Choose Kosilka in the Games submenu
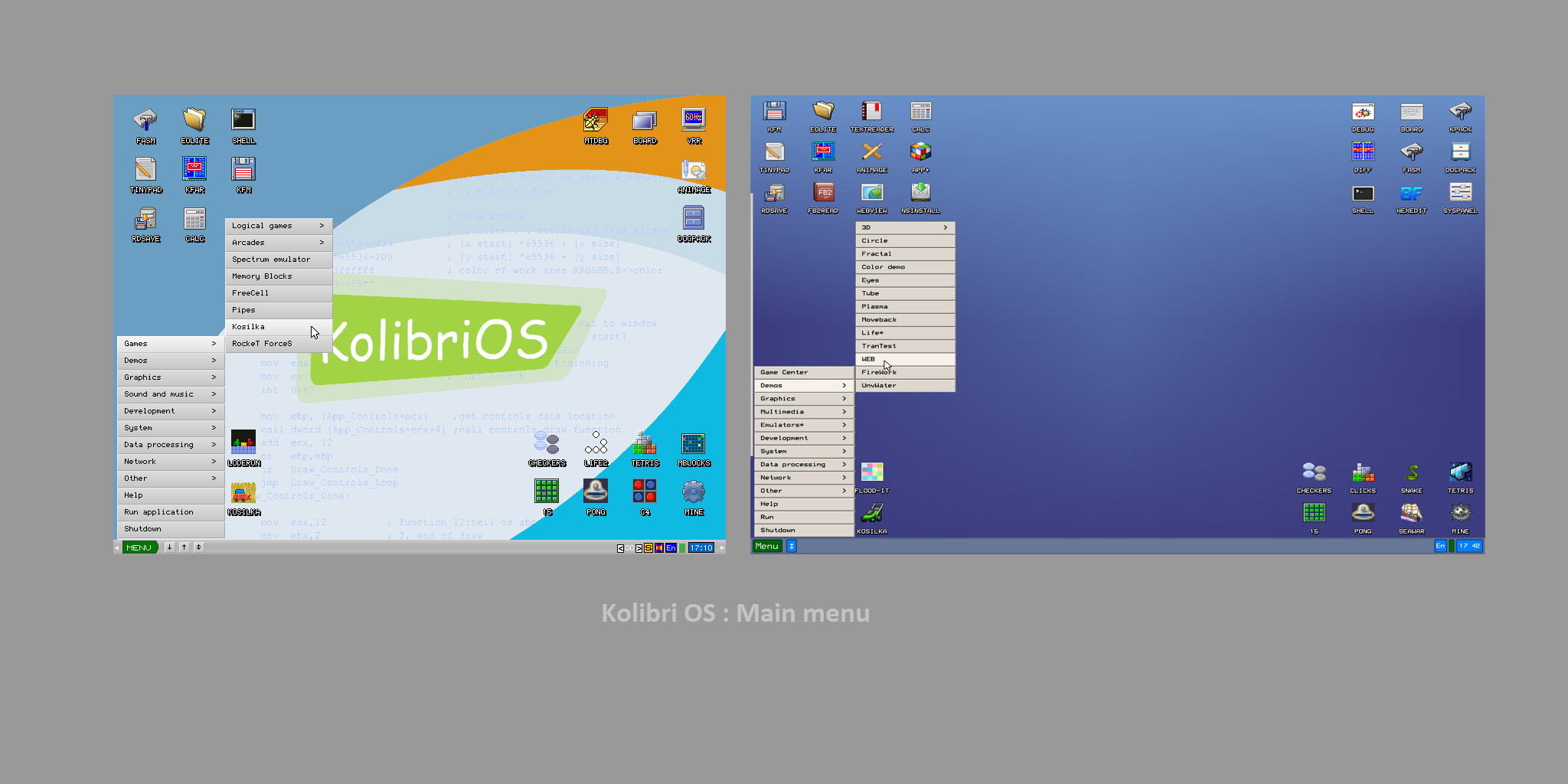The height and width of the screenshot is (784, 1568). pyautogui.click(x=279, y=327)
